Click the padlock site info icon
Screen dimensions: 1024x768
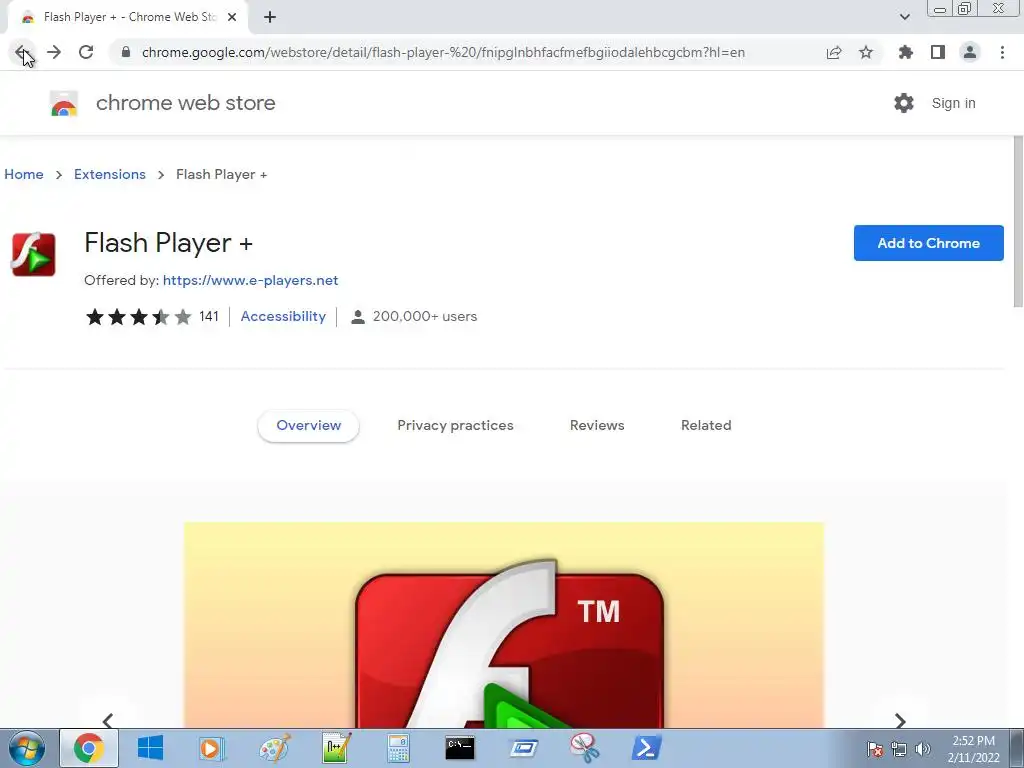point(126,52)
